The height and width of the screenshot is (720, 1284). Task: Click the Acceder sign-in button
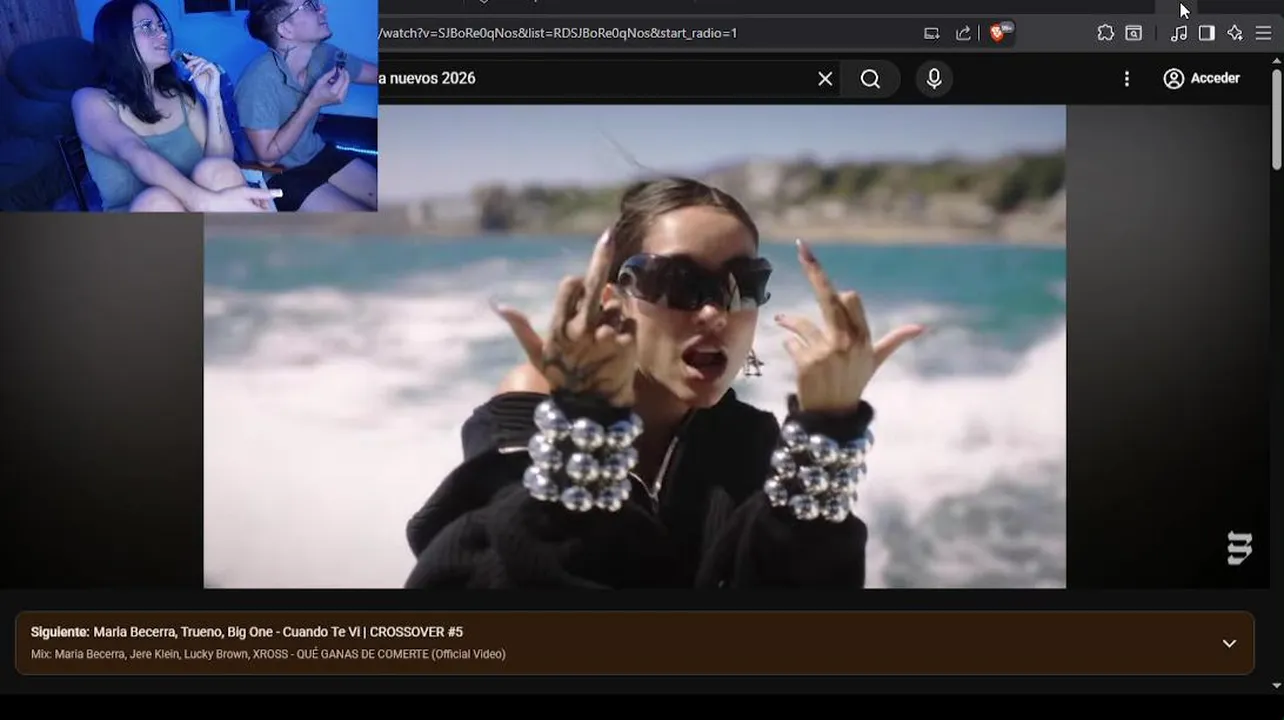click(x=1202, y=78)
